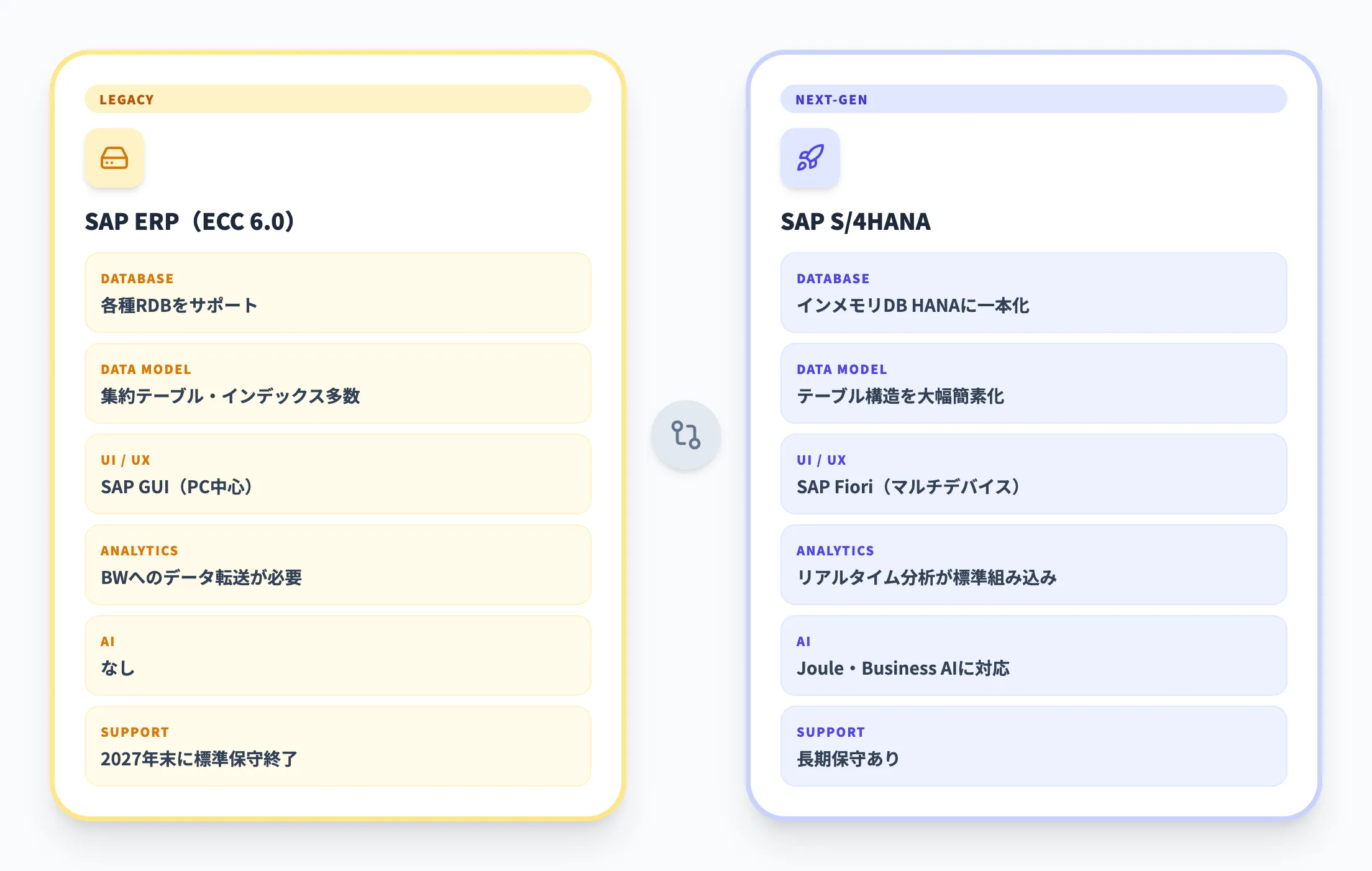Toggle the NEXT-GEN badge
1372x871 pixels.
1034,99
